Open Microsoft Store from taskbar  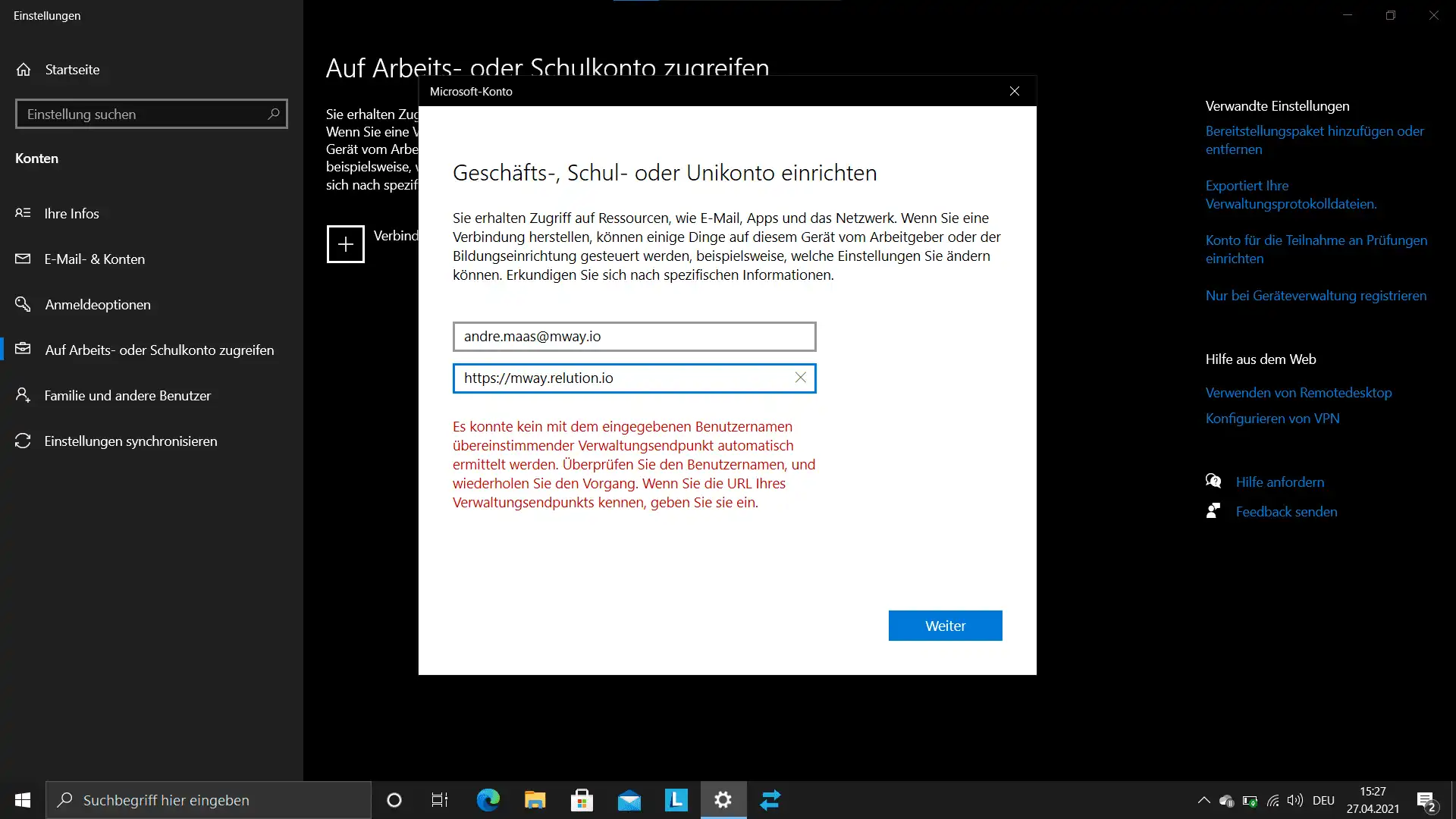pos(582,800)
